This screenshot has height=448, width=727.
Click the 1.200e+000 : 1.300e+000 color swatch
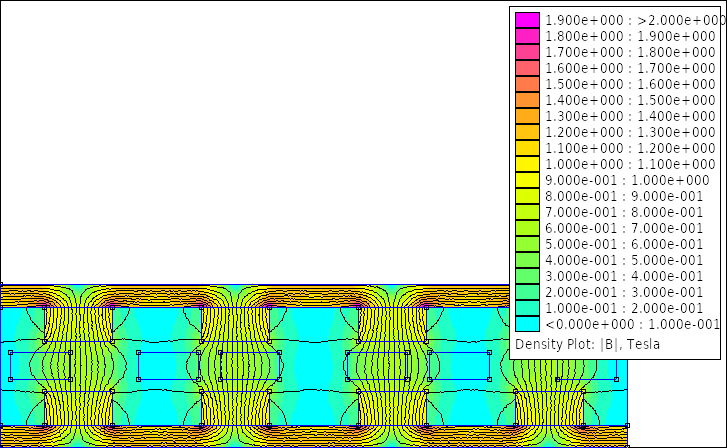[527, 132]
